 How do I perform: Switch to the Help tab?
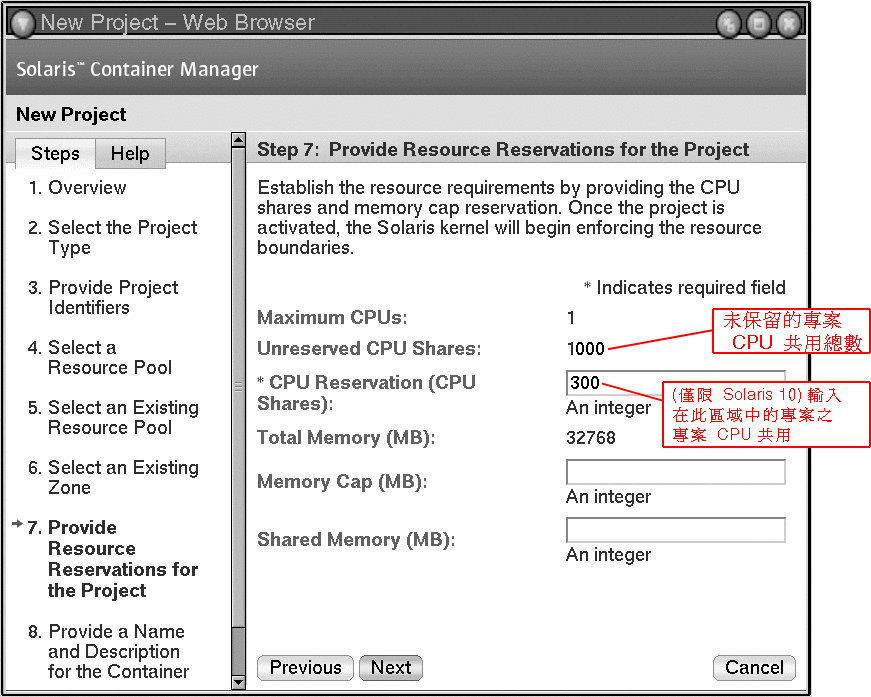tap(130, 153)
